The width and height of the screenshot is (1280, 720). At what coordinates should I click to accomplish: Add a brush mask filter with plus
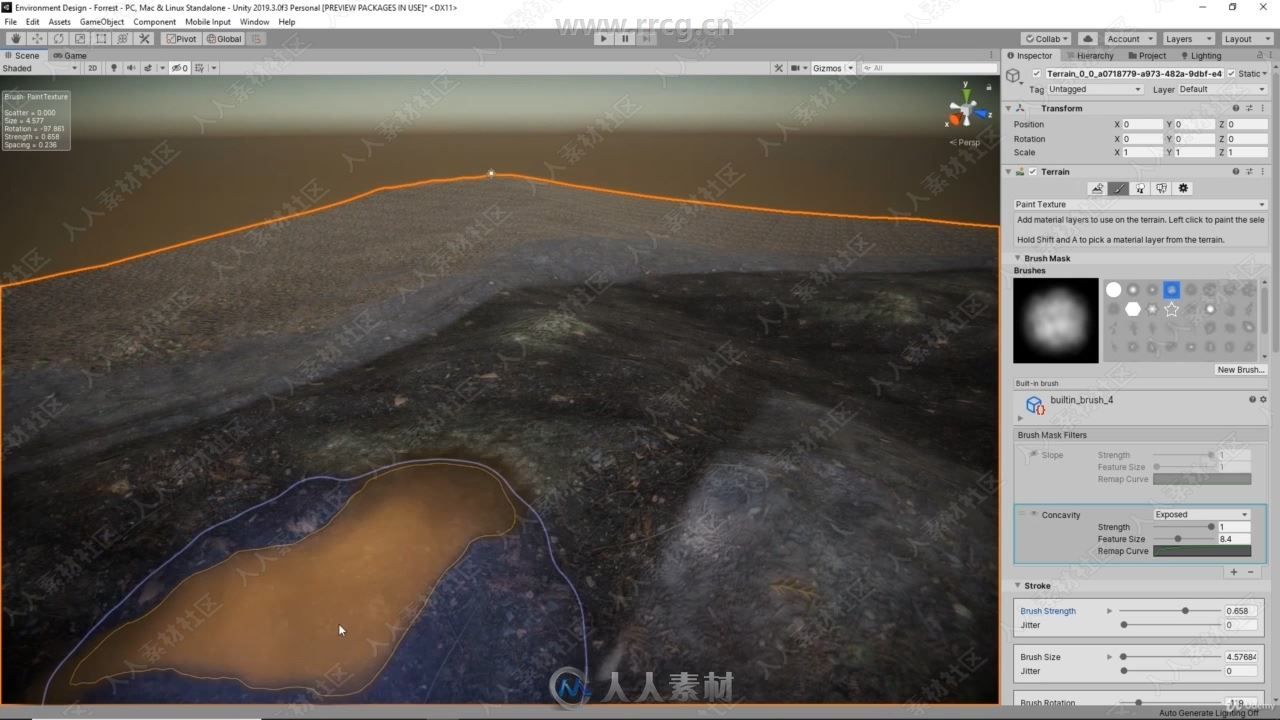click(1234, 572)
